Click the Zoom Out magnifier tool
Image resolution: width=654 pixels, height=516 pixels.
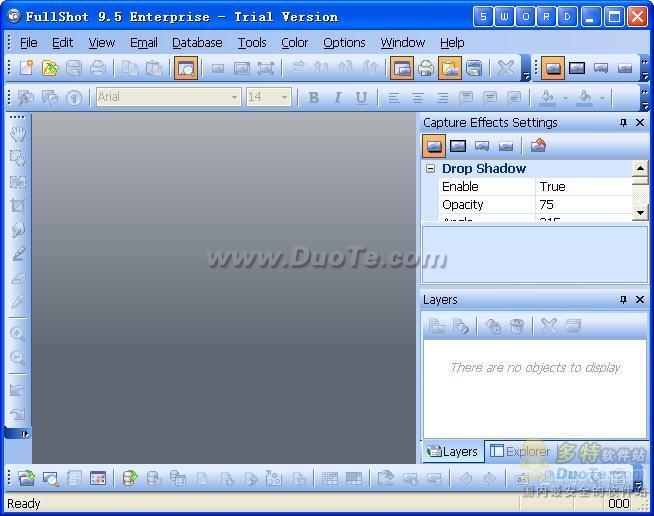click(18, 357)
